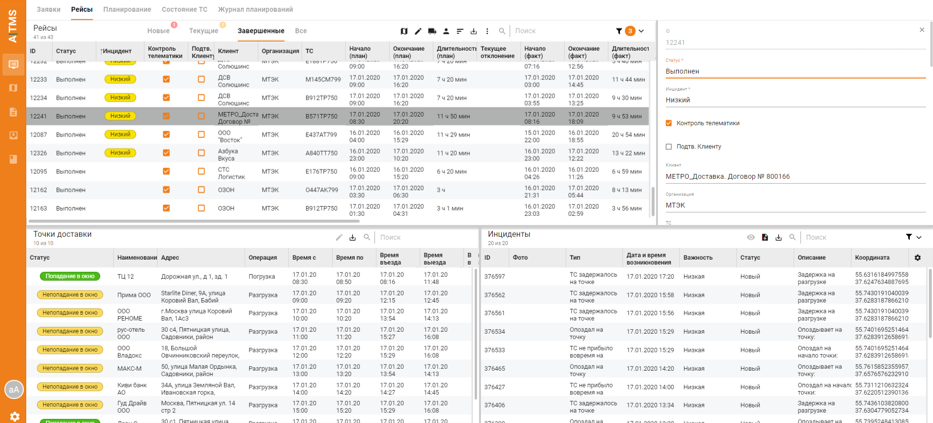Viewport: 933px width, 423px height.
Task: Open settings gear in left sidebar
Action: click(x=14, y=416)
